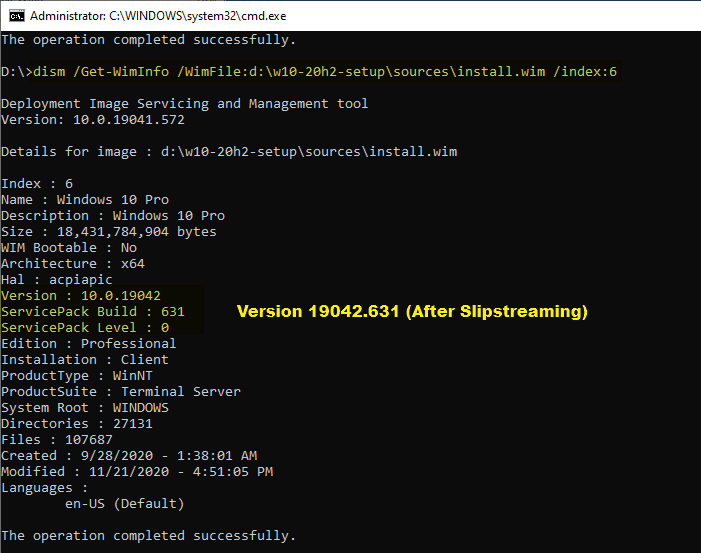The width and height of the screenshot is (701, 553).
Task: Click the 'Architecture : x64' line
Action: point(73,264)
